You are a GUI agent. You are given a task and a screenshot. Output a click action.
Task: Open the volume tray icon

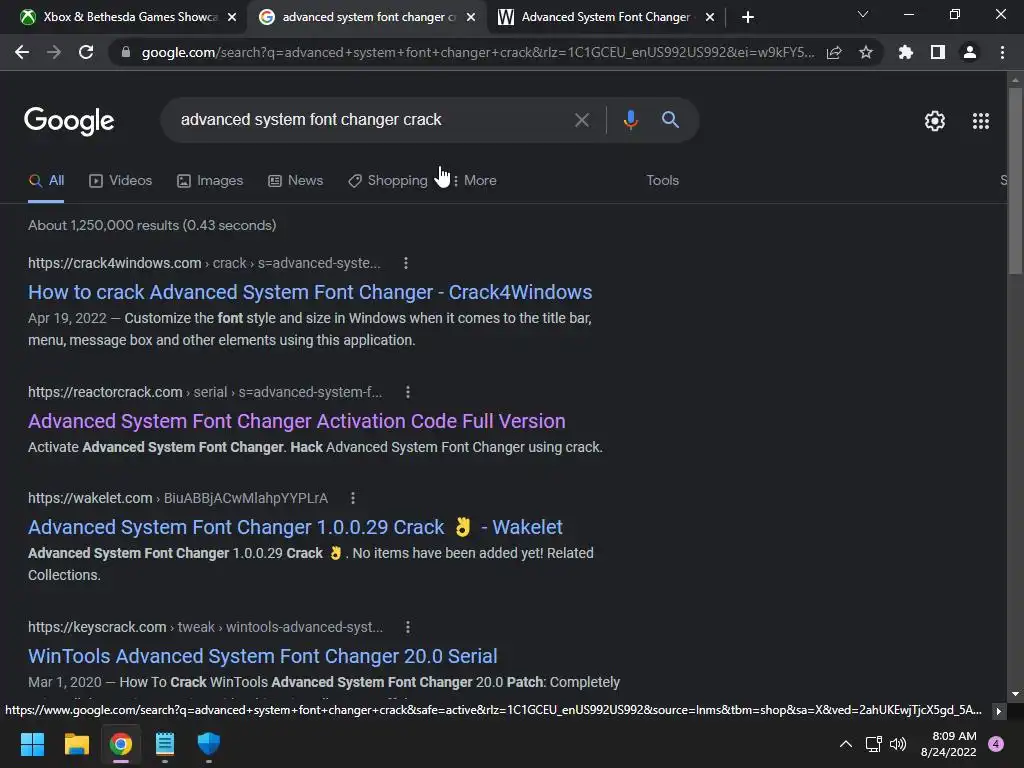898,744
